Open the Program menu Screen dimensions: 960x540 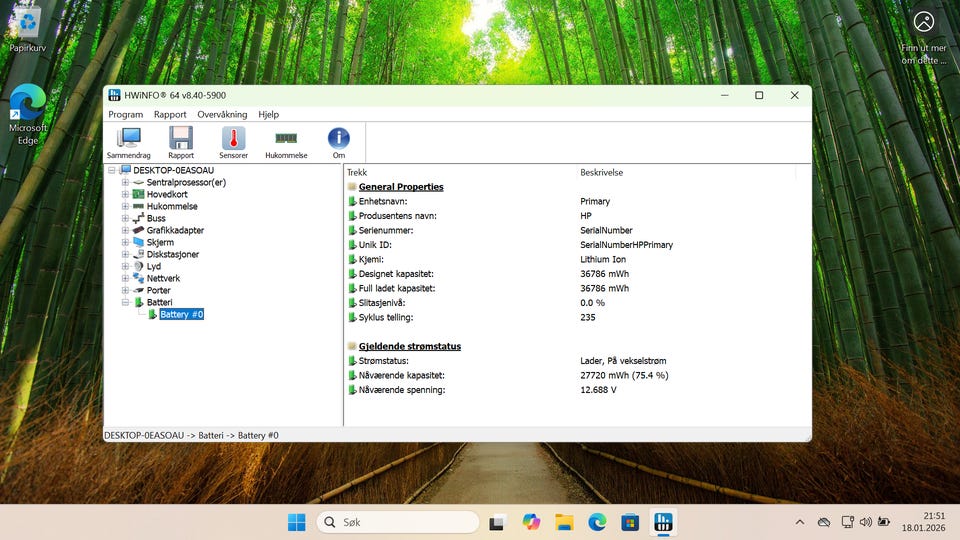(126, 115)
